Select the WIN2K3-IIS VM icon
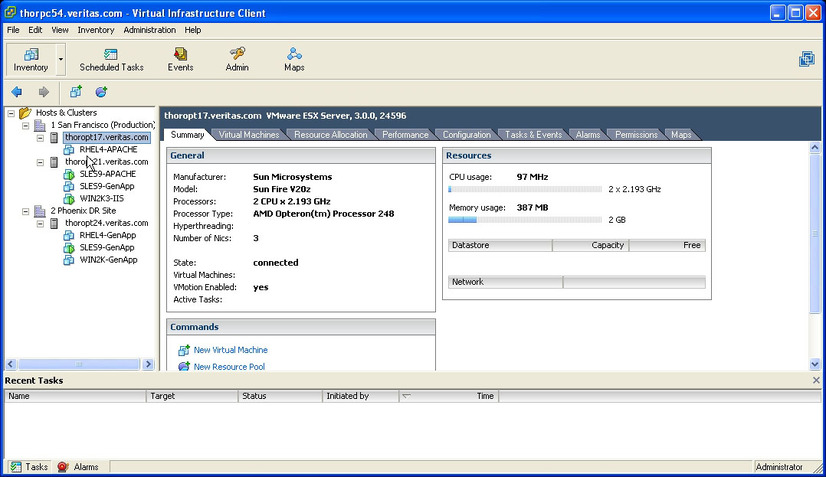This screenshot has width=826, height=477. pyautogui.click(x=68, y=199)
